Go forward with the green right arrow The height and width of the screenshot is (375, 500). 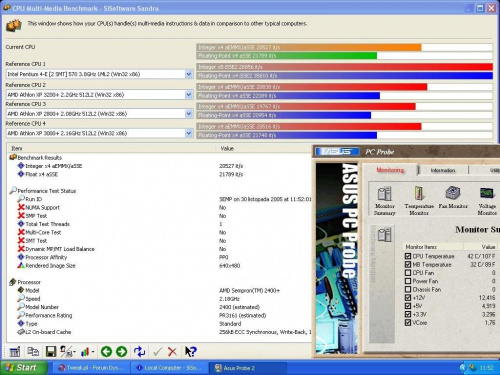[121, 352]
